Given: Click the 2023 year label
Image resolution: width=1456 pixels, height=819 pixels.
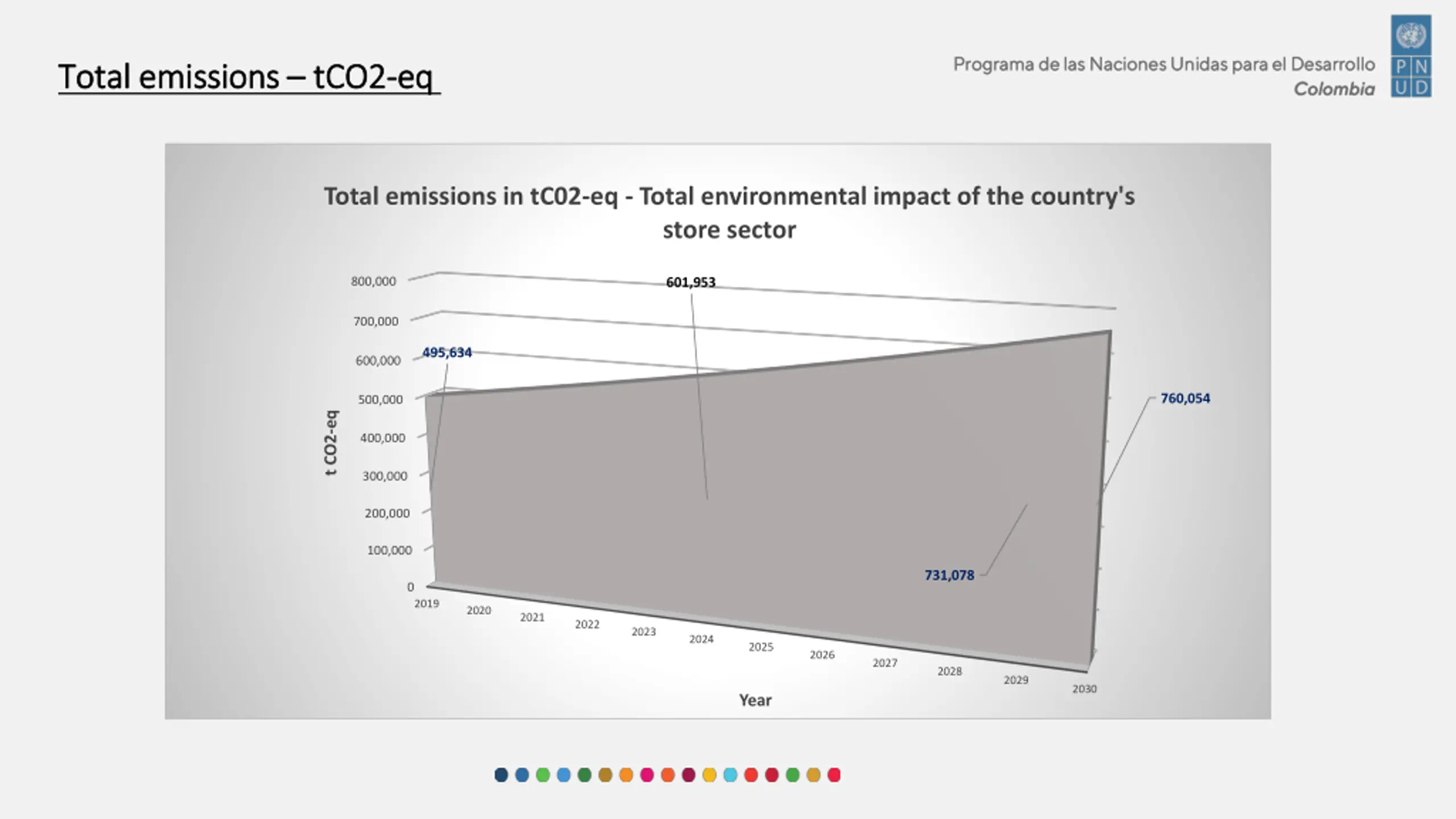Looking at the screenshot, I should [644, 632].
